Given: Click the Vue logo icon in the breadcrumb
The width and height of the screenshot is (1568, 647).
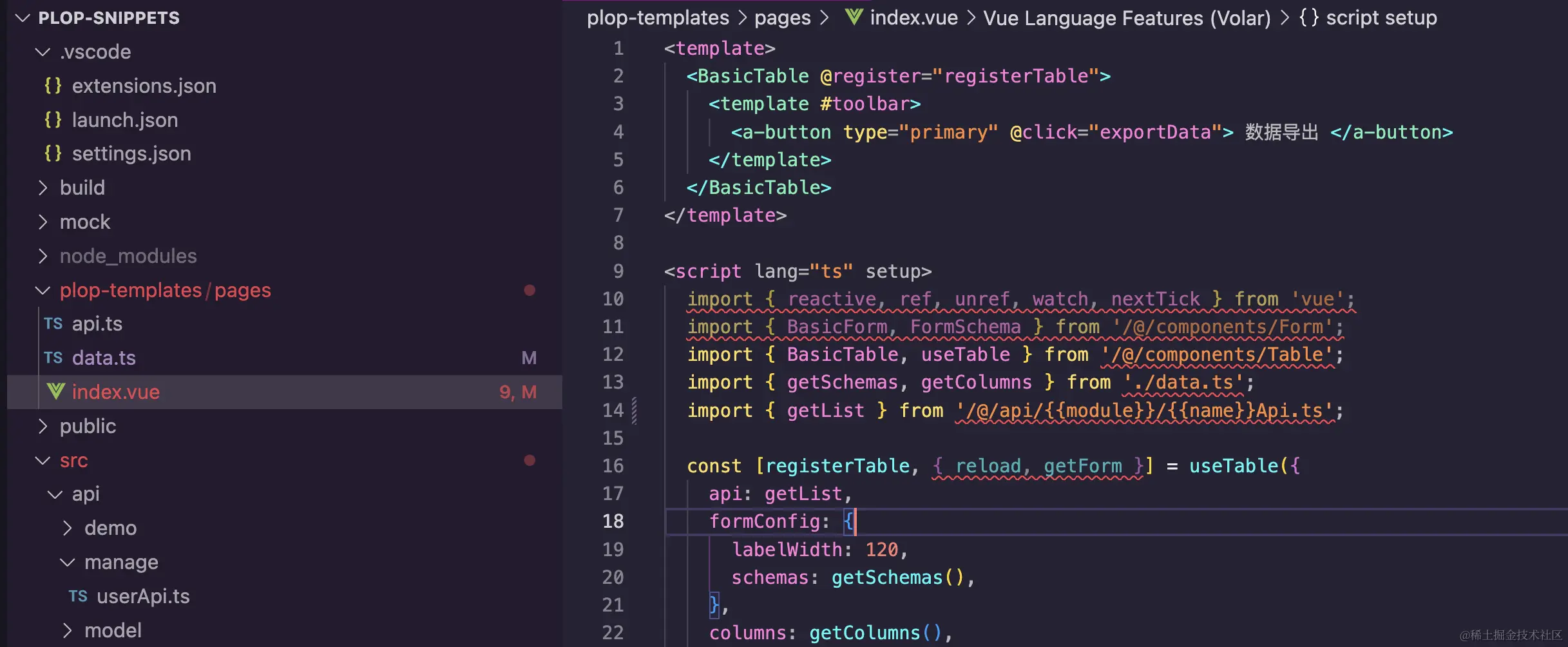Looking at the screenshot, I should tap(854, 17).
